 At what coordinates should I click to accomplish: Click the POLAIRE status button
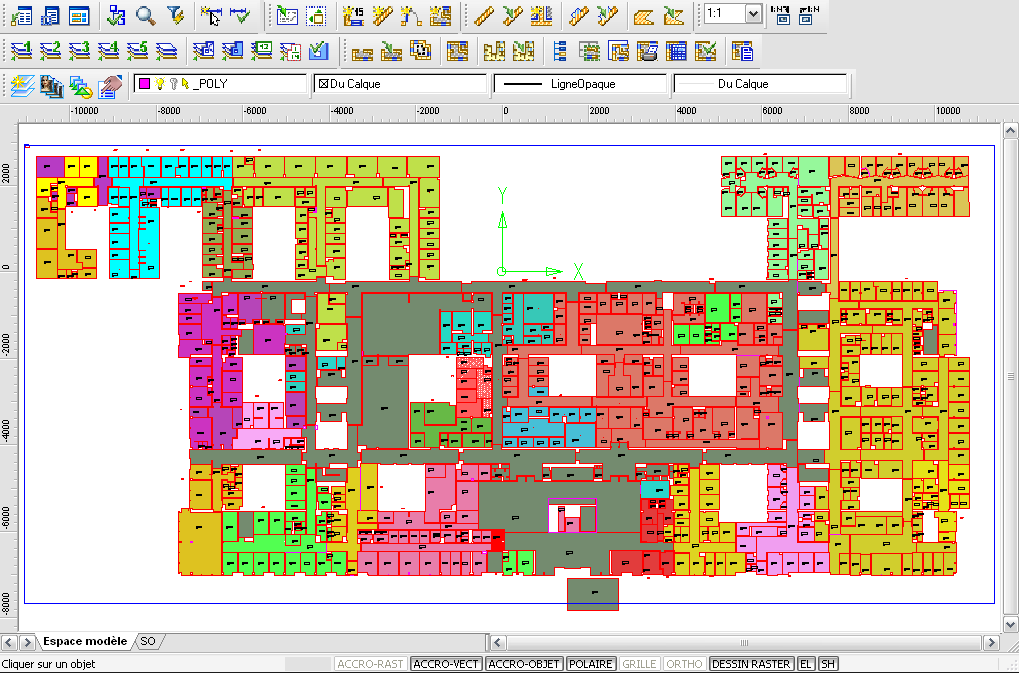(592, 664)
